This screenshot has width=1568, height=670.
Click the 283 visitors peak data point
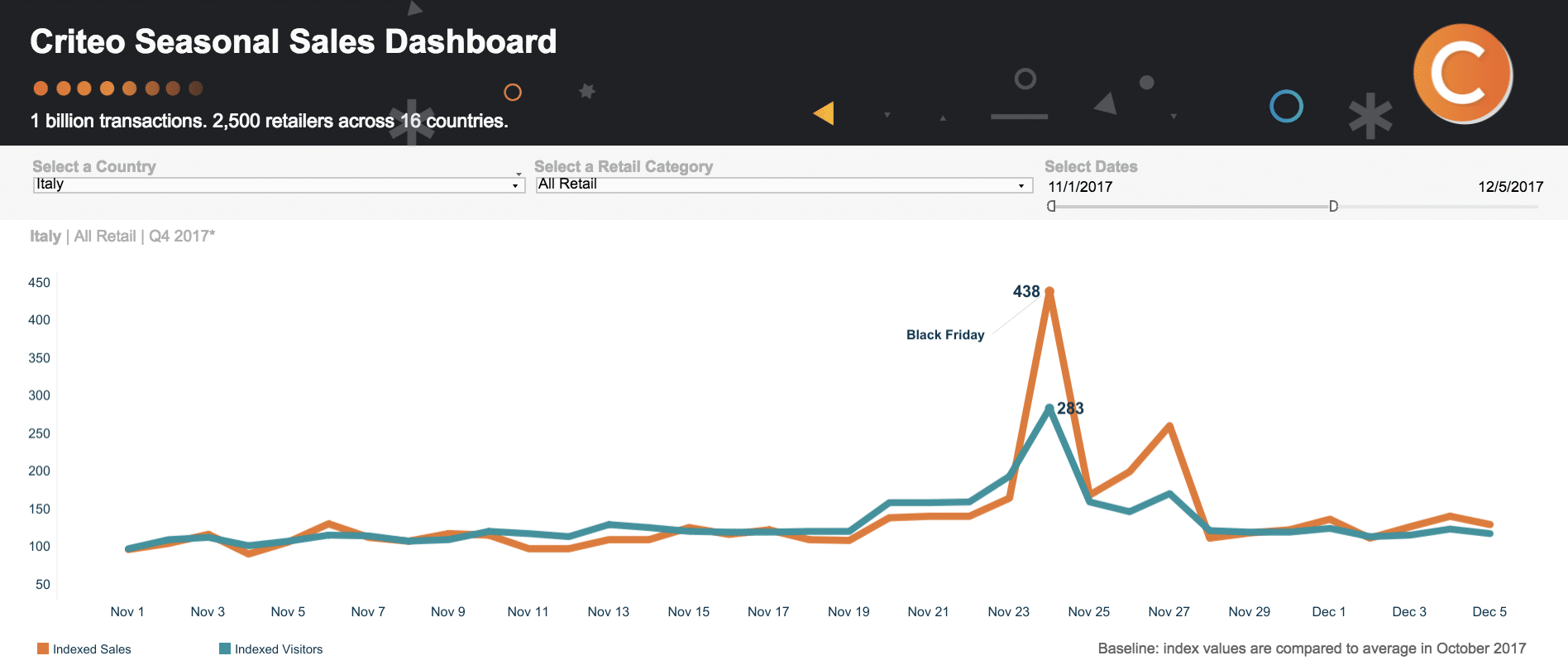[x=1049, y=409]
